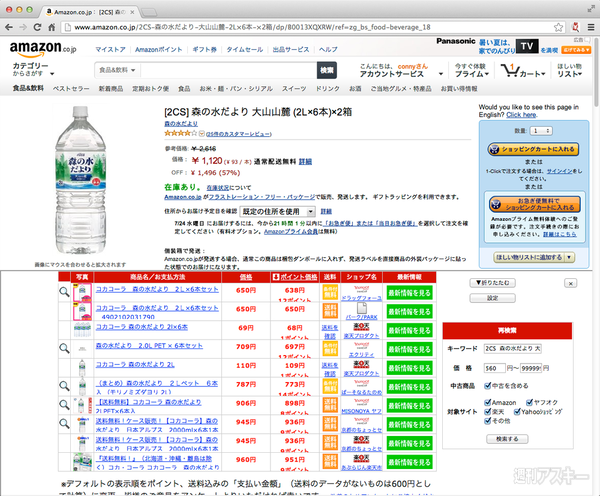Open the 既定の住所を使用 address dropdown
This screenshot has width=600, height=496.
pos(277,211)
